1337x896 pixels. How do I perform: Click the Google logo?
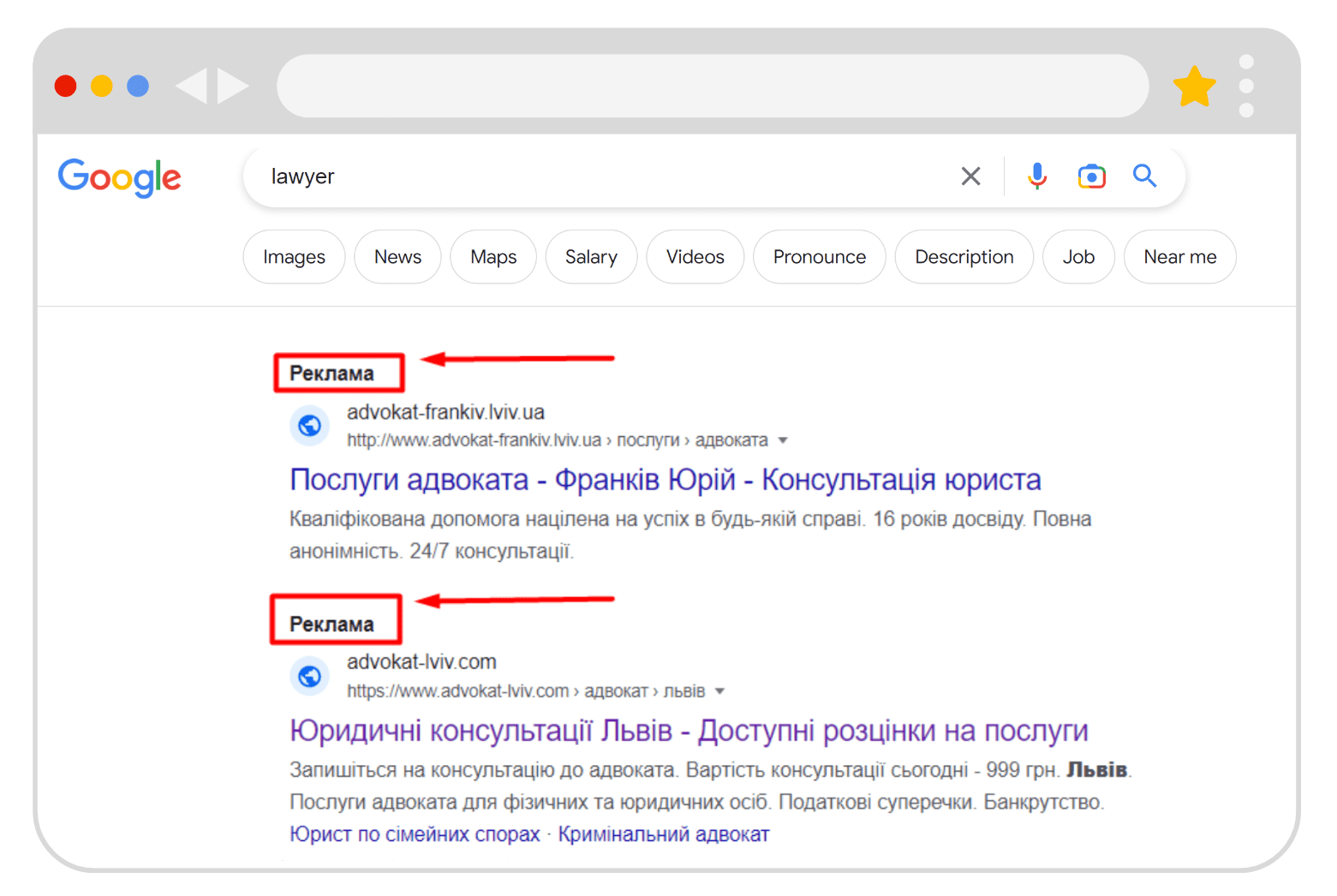[x=119, y=177]
